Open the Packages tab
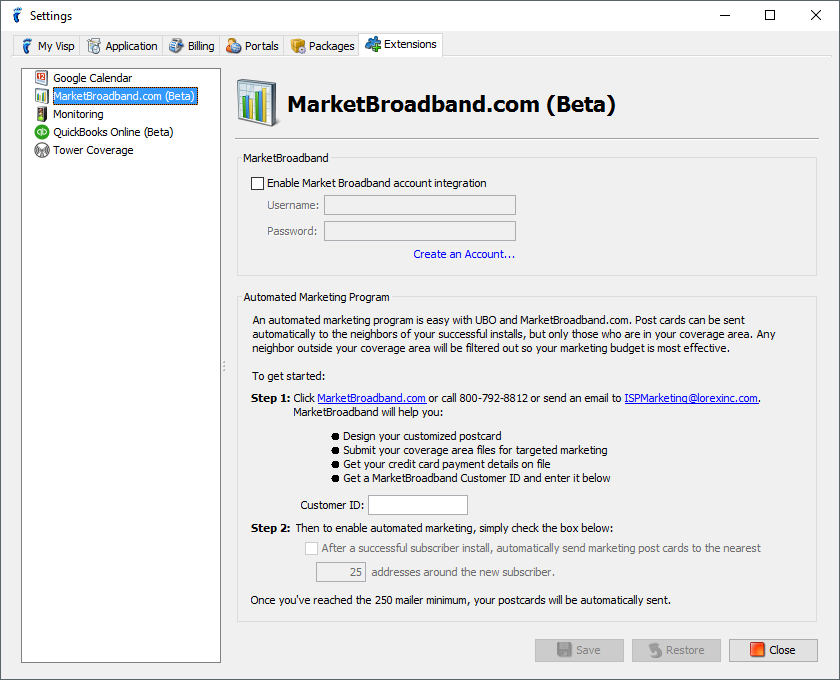 tap(322, 46)
